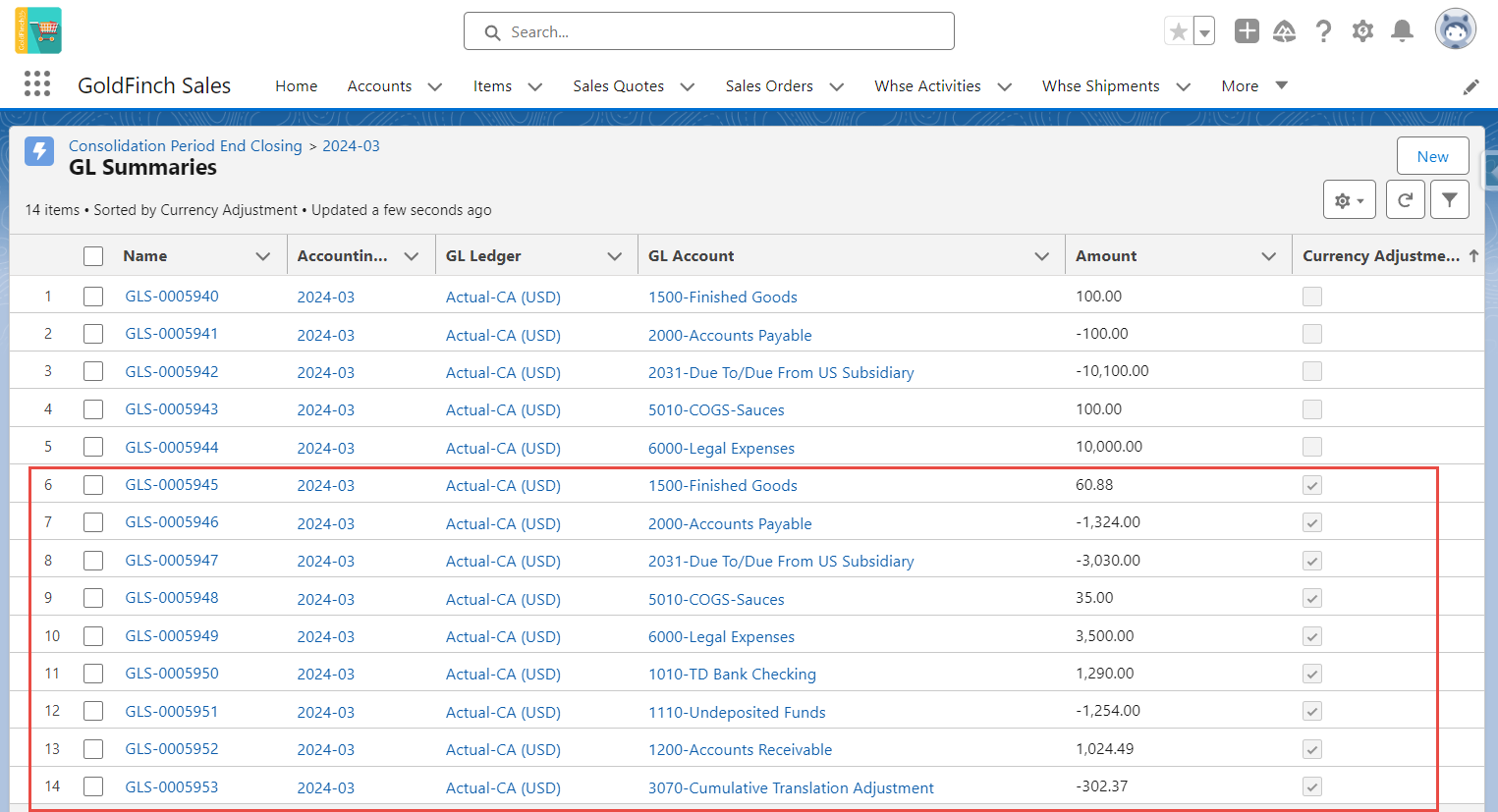Open the Setup gear icon
This screenshot has width=1498, height=812.
(1362, 31)
